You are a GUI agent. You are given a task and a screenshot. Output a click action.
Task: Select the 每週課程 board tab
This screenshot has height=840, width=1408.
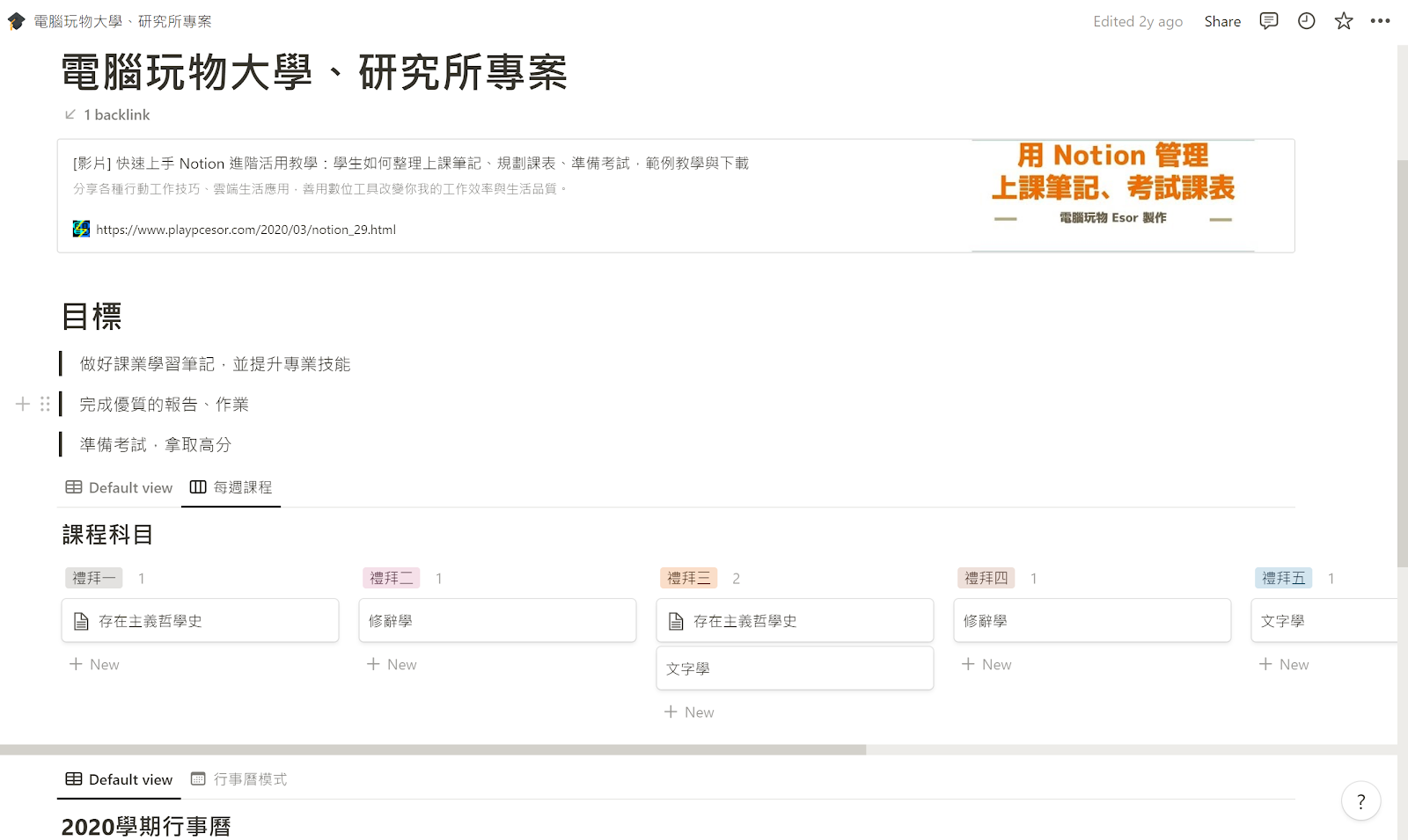tap(231, 487)
